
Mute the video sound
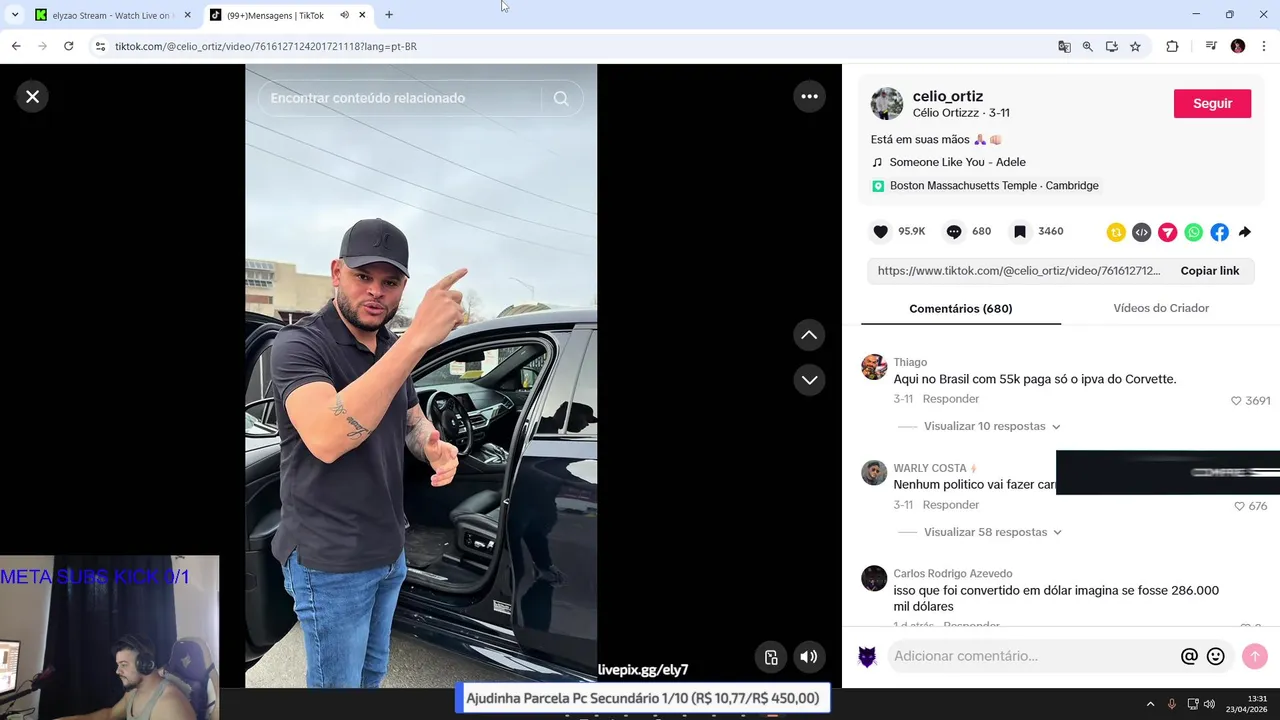809,657
